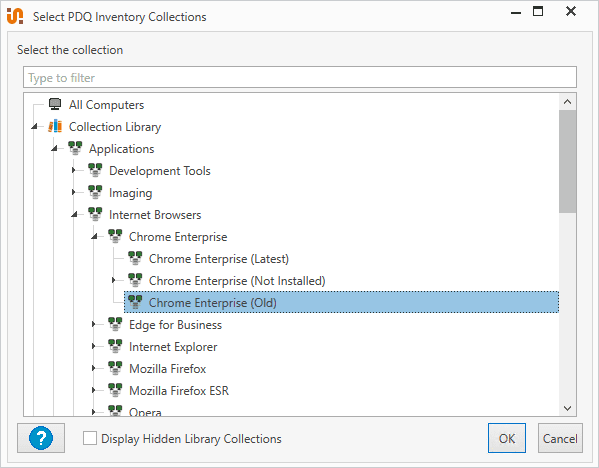Screen dimensions: 599x468
Task: Collapse the Chrome Enterprise node
Action: [x=94, y=236]
